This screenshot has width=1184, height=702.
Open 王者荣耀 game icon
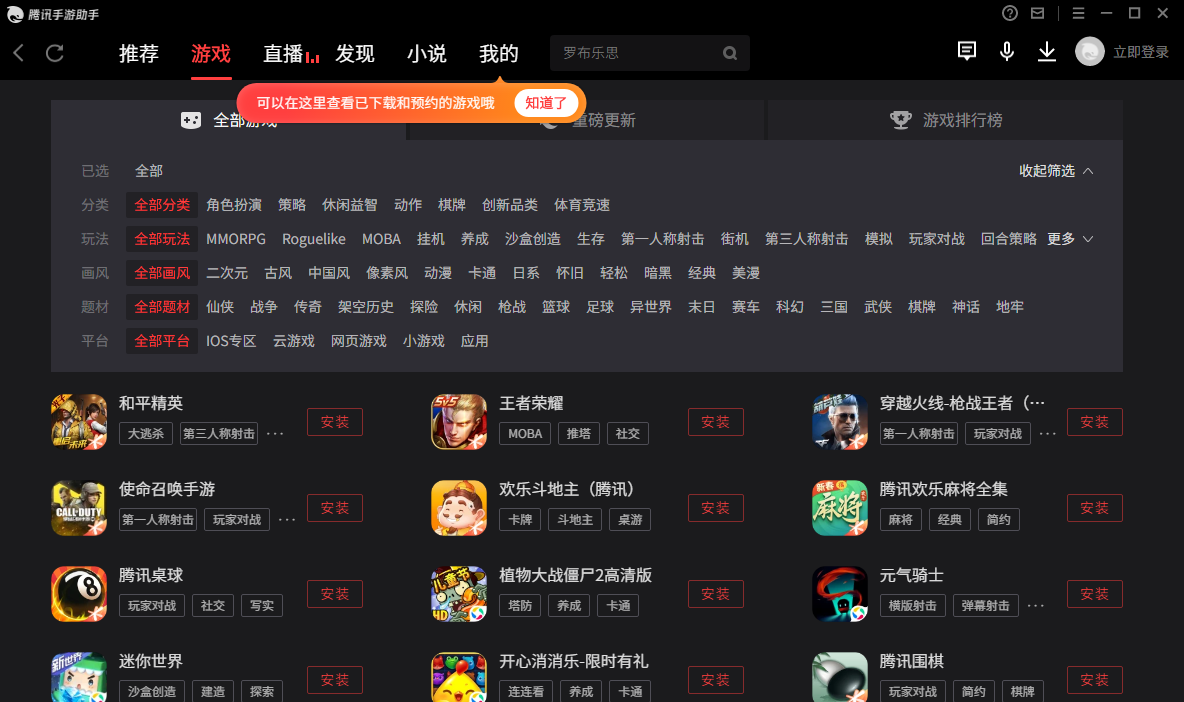(459, 421)
